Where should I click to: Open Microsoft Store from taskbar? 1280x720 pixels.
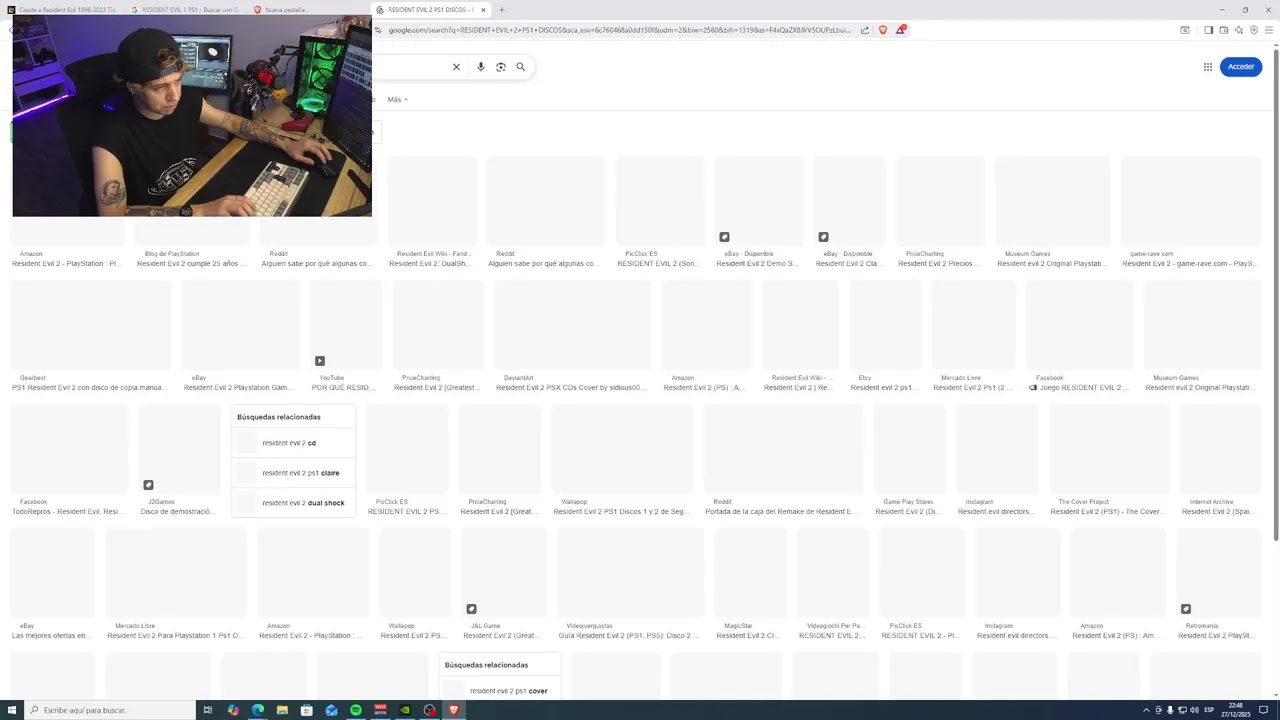point(307,710)
